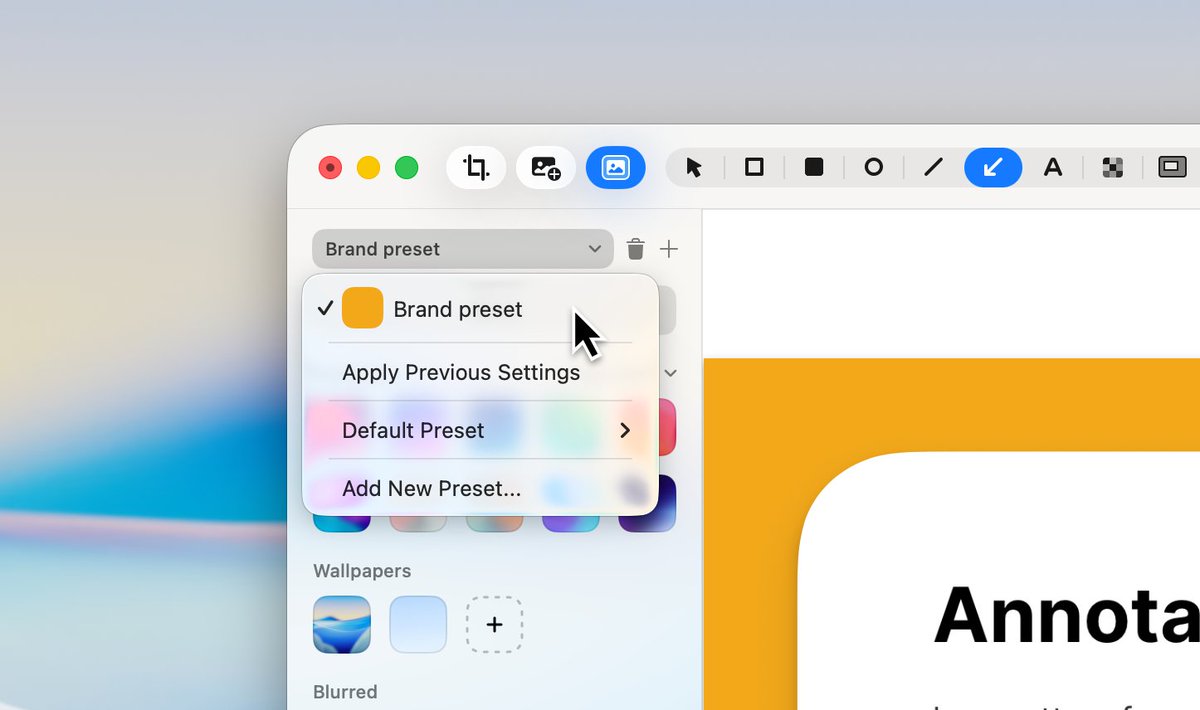Choose Add New Preset… from the menu
Image resolution: width=1200 pixels, height=710 pixels.
click(x=480, y=488)
